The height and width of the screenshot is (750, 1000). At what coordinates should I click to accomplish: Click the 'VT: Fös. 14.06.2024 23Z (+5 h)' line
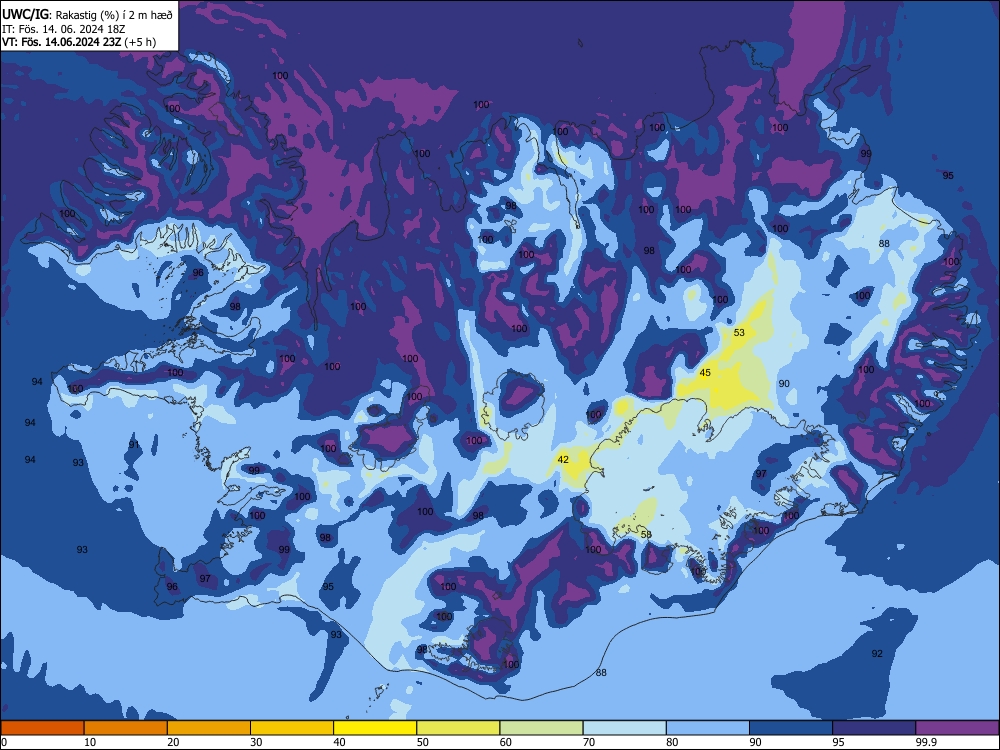(x=79, y=42)
